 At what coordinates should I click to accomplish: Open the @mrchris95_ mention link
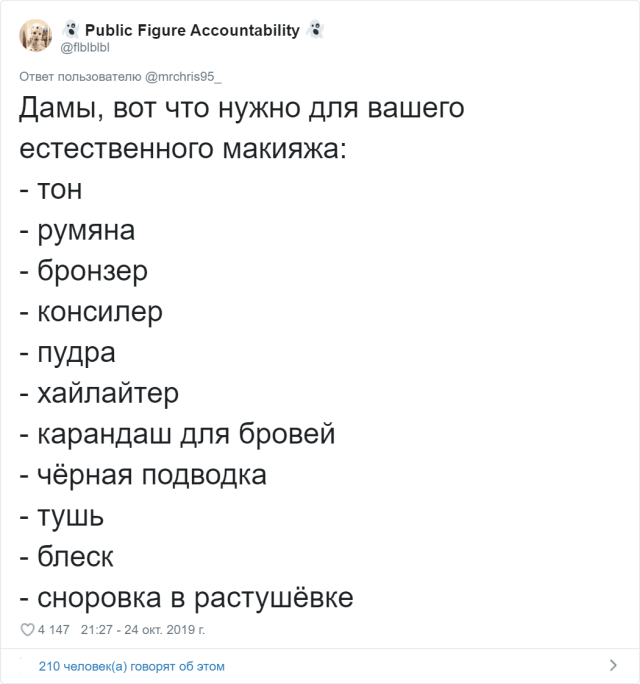pyautogui.click(x=183, y=77)
